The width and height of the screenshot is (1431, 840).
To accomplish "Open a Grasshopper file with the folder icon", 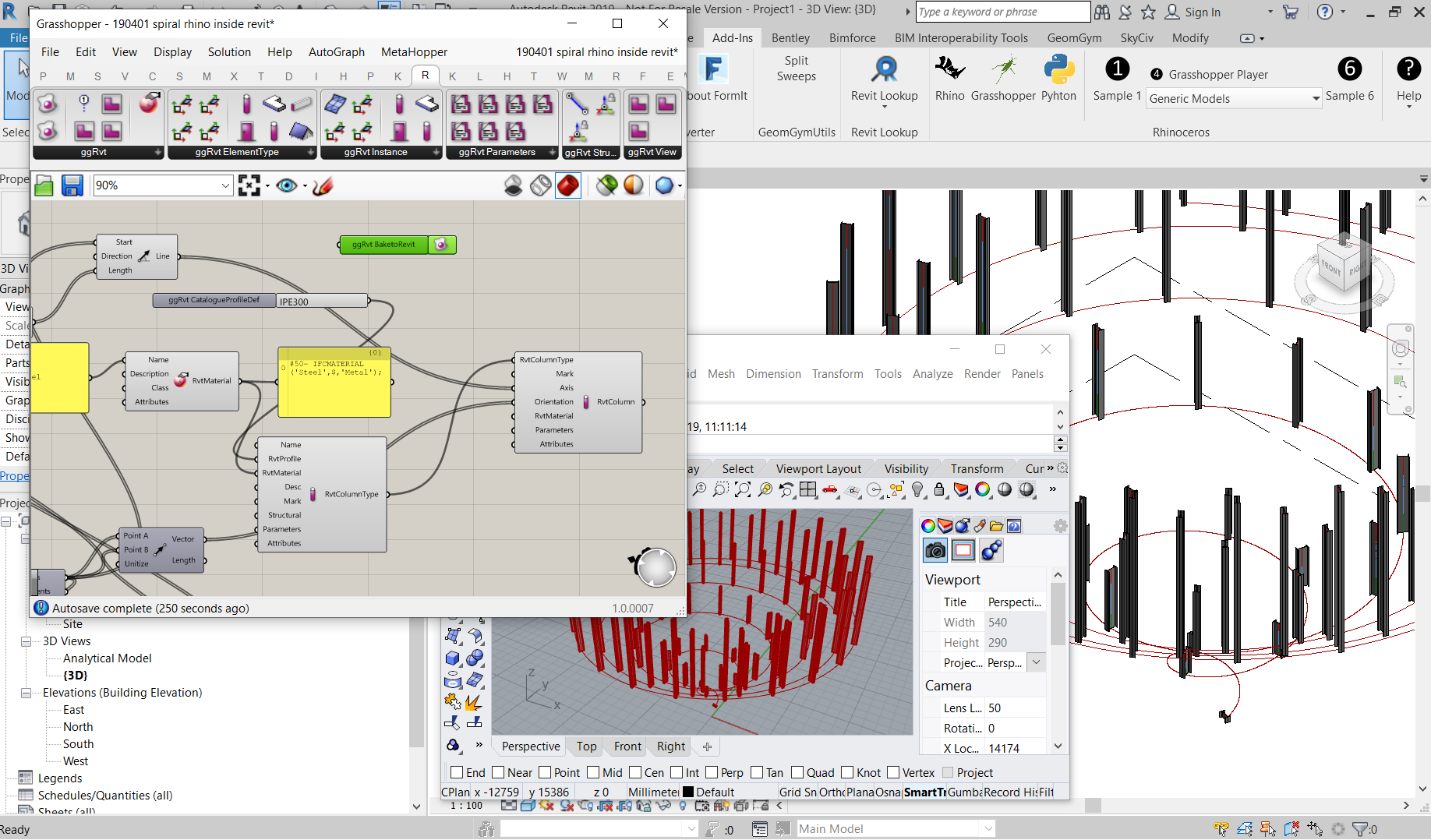I will tap(44, 185).
